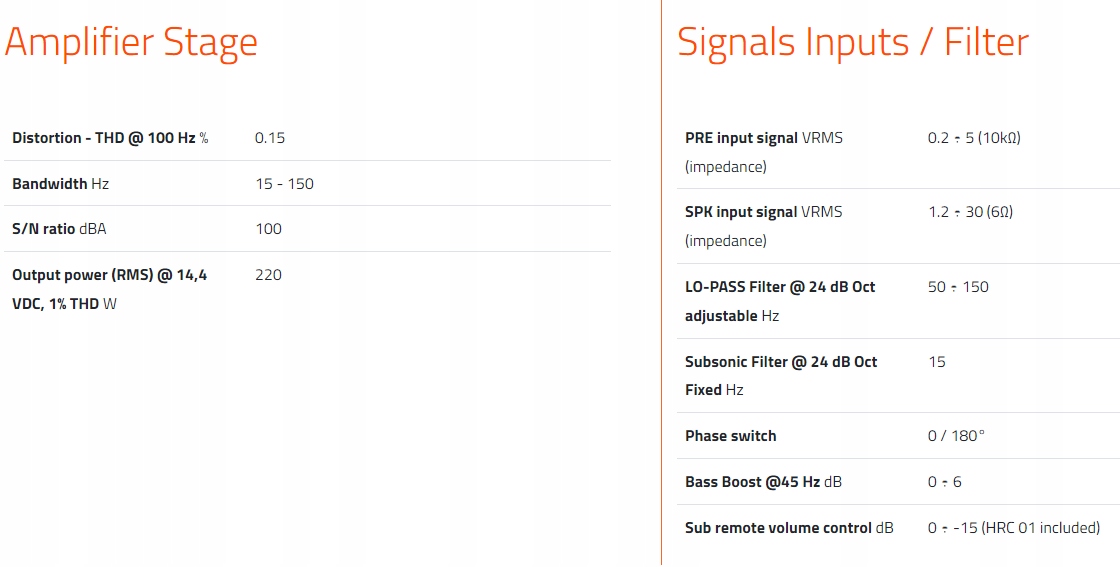Viewport: 1120px width, 567px height.
Task: Select the S/N ratio dBA label
Action: click(x=59, y=229)
